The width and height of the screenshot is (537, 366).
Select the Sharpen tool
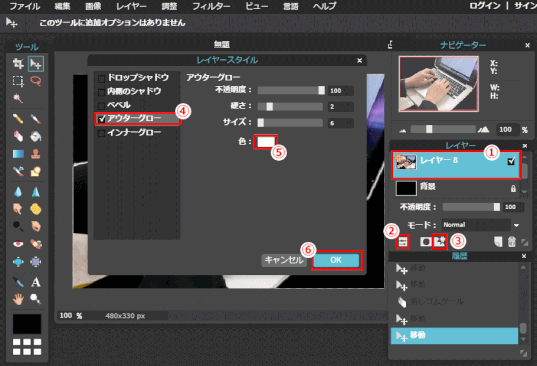point(36,191)
